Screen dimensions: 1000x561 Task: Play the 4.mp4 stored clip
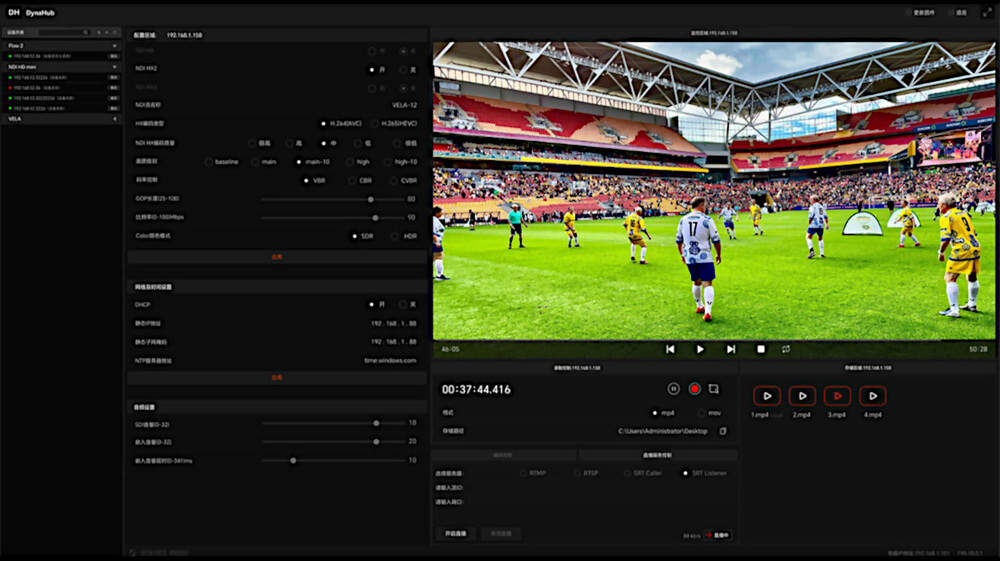coord(872,396)
